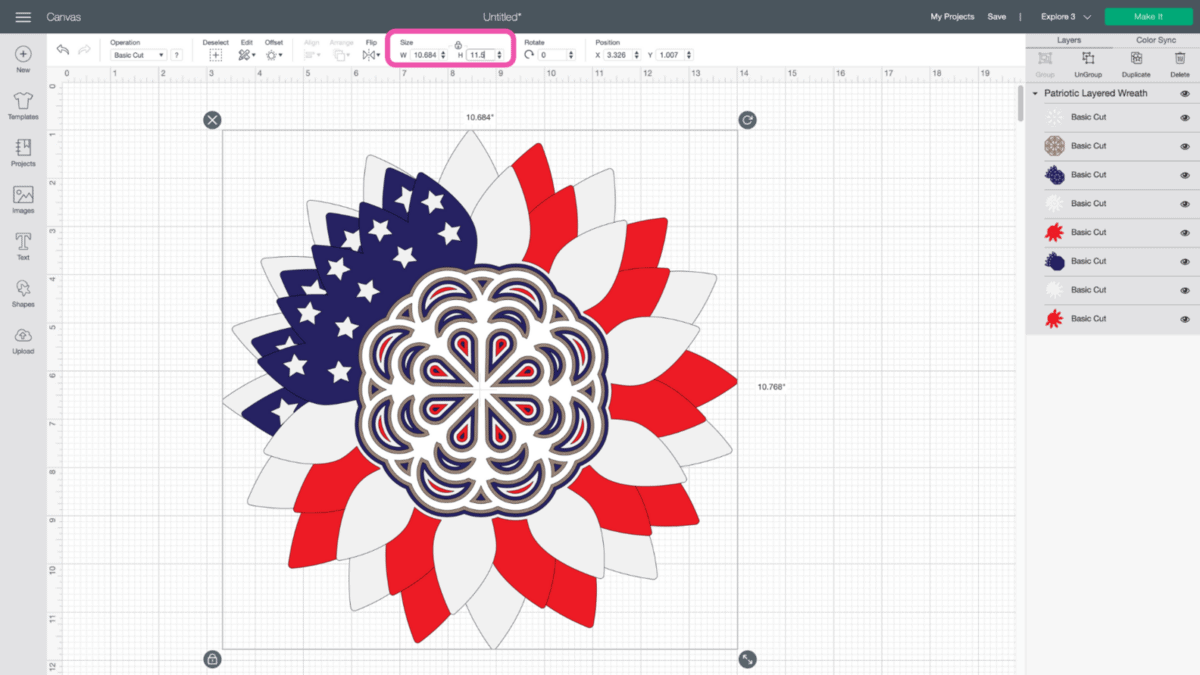Select the upper red layer thumbnail
Image resolution: width=1200 pixels, height=675 pixels.
1054,233
